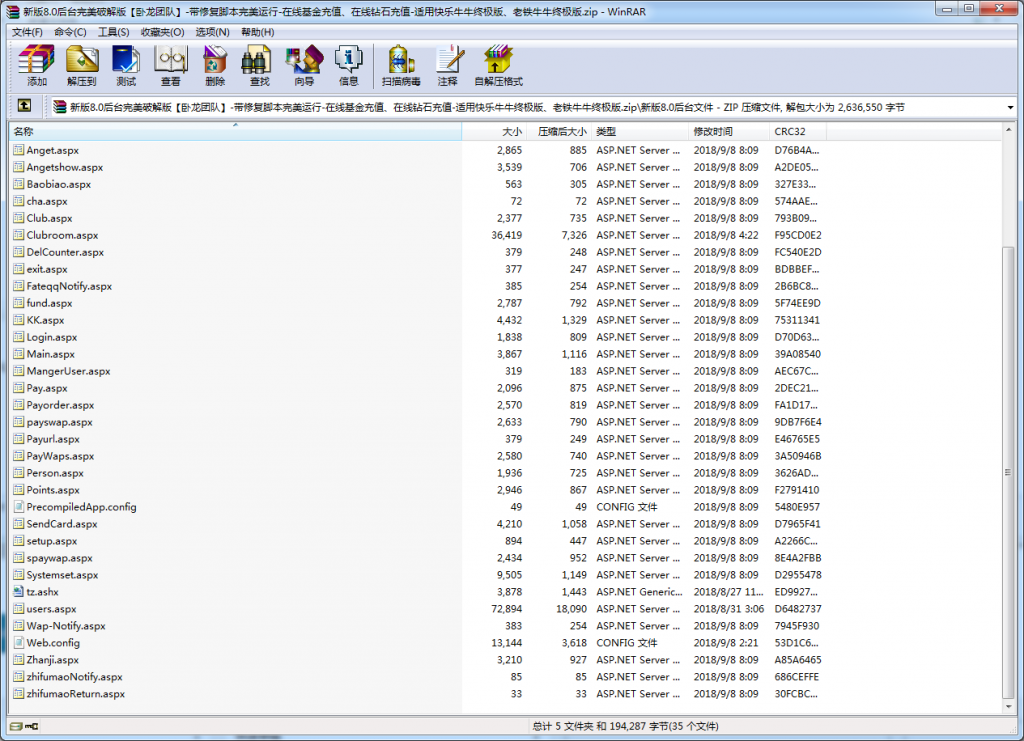Select file cha.aspx
The height and width of the screenshot is (741, 1024).
tap(47, 201)
